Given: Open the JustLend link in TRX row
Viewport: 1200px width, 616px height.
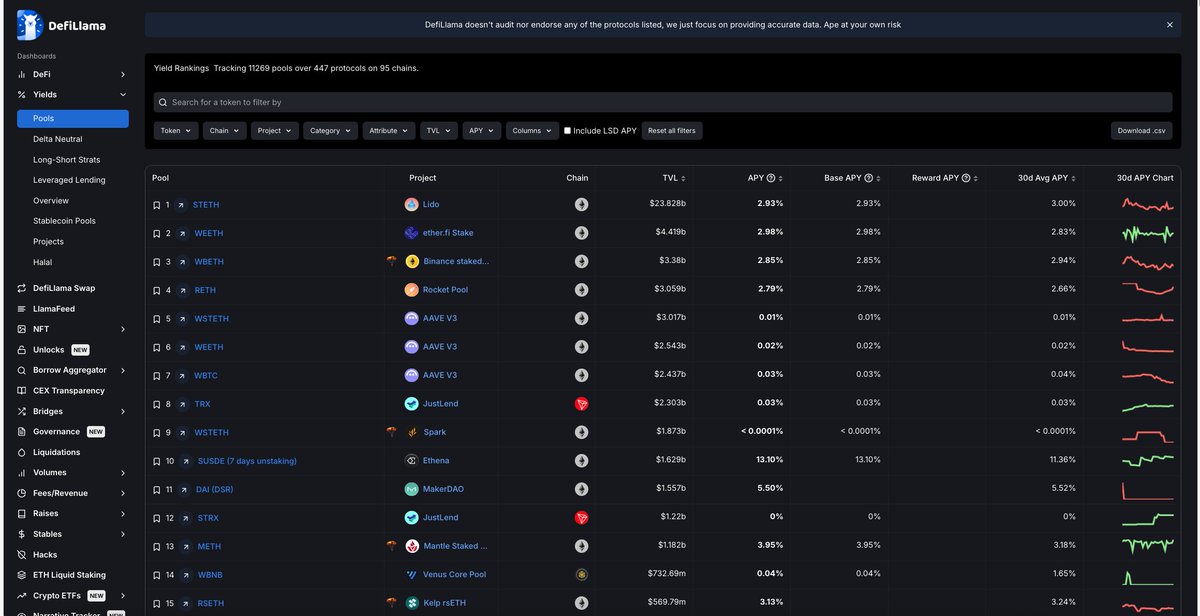Looking at the screenshot, I should pyautogui.click(x=440, y=404).
